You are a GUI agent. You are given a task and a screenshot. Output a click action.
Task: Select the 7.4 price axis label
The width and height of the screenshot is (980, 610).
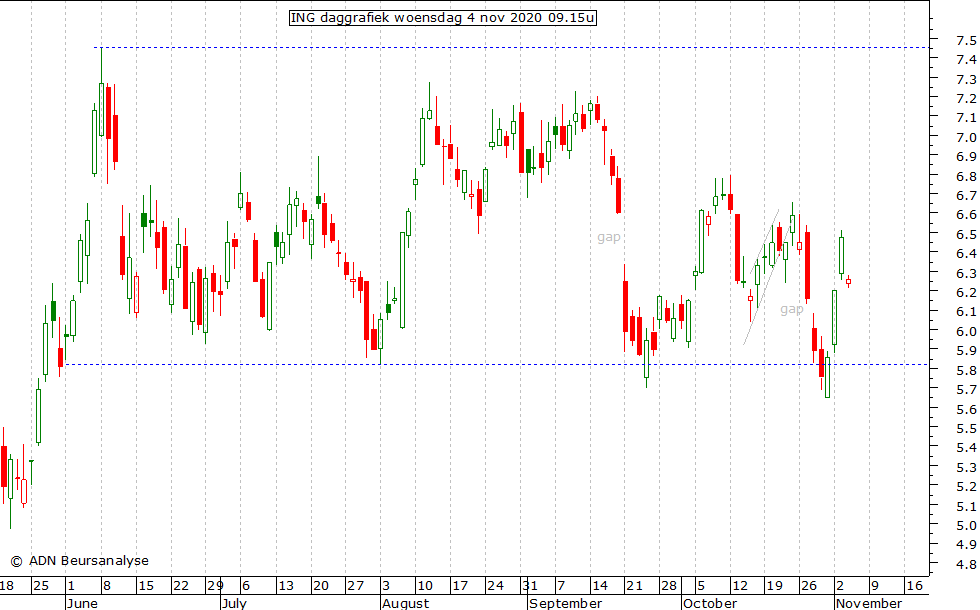(x=966, y=59)
